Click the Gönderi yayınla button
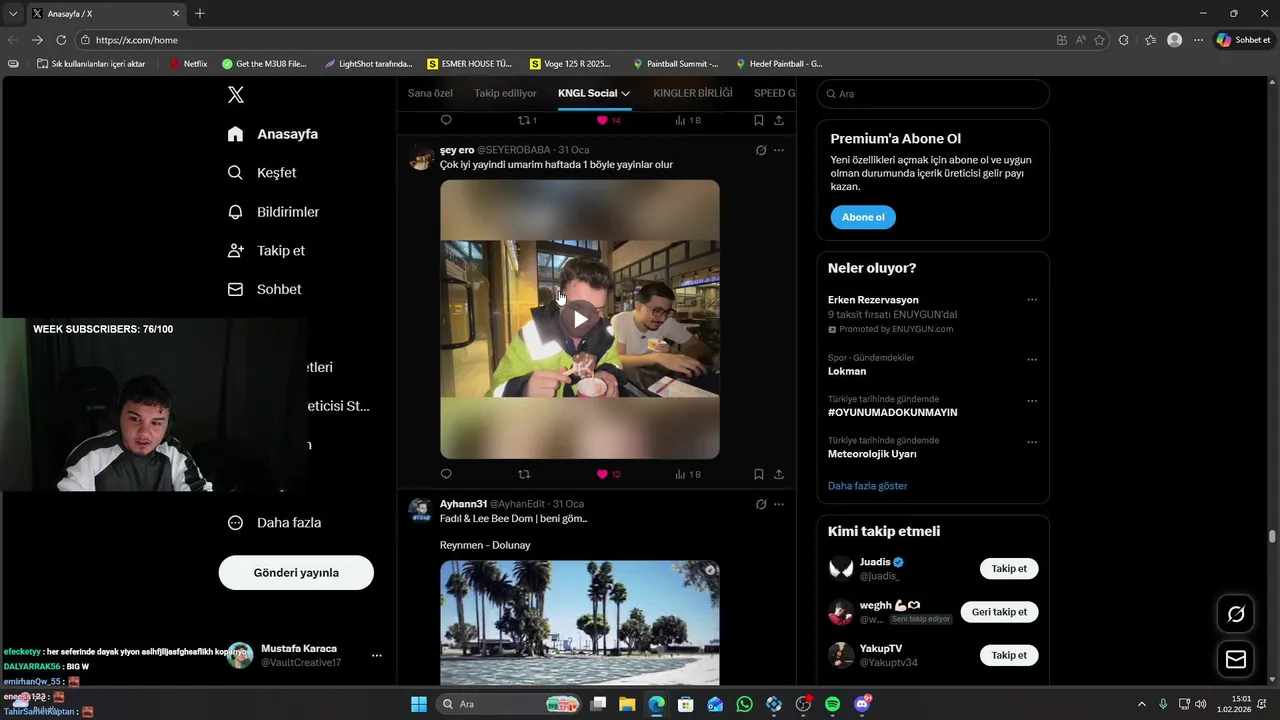The height and width of the screenshot is (720, 1280). click(296, 573)
